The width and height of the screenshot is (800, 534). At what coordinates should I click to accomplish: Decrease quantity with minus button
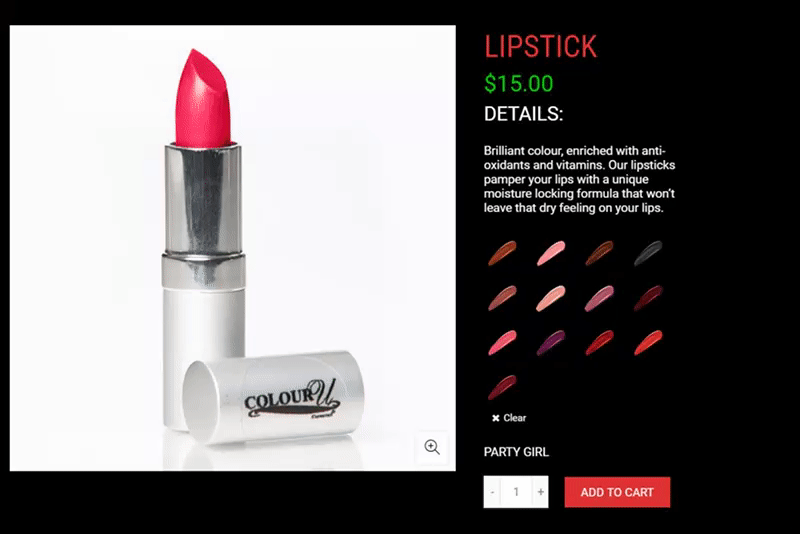pyautogui.click(x=492, y=492)
